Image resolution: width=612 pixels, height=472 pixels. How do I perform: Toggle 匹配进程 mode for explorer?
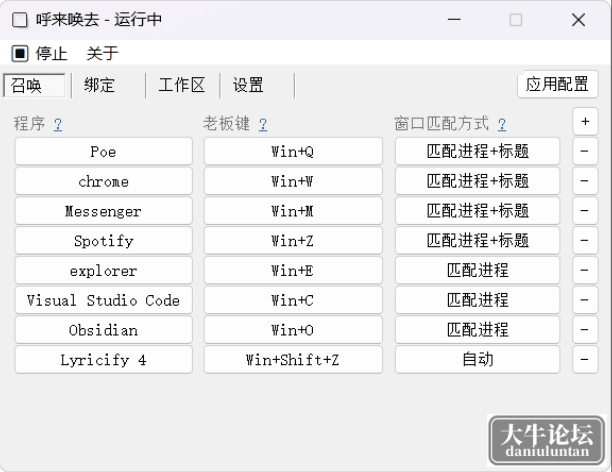point(477,270)
